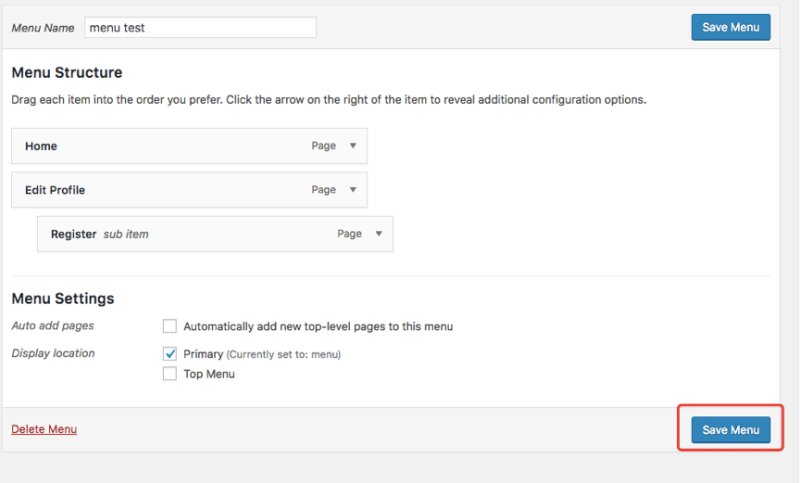Focus the Menu Name text field

coord(200,27)
